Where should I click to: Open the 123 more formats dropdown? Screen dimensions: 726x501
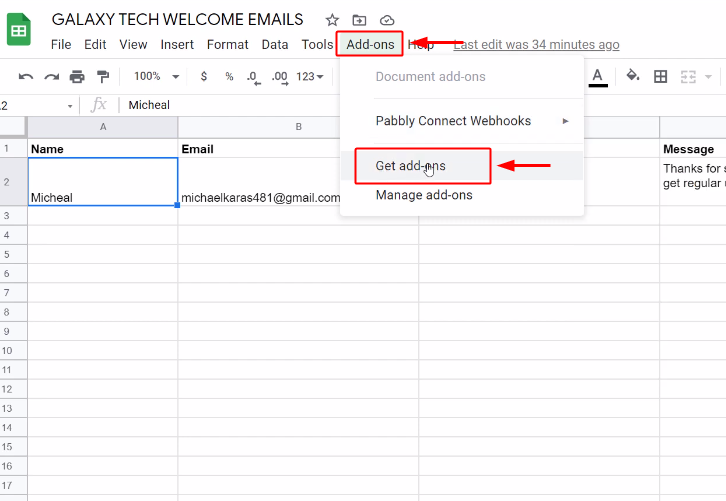[310, 76]
